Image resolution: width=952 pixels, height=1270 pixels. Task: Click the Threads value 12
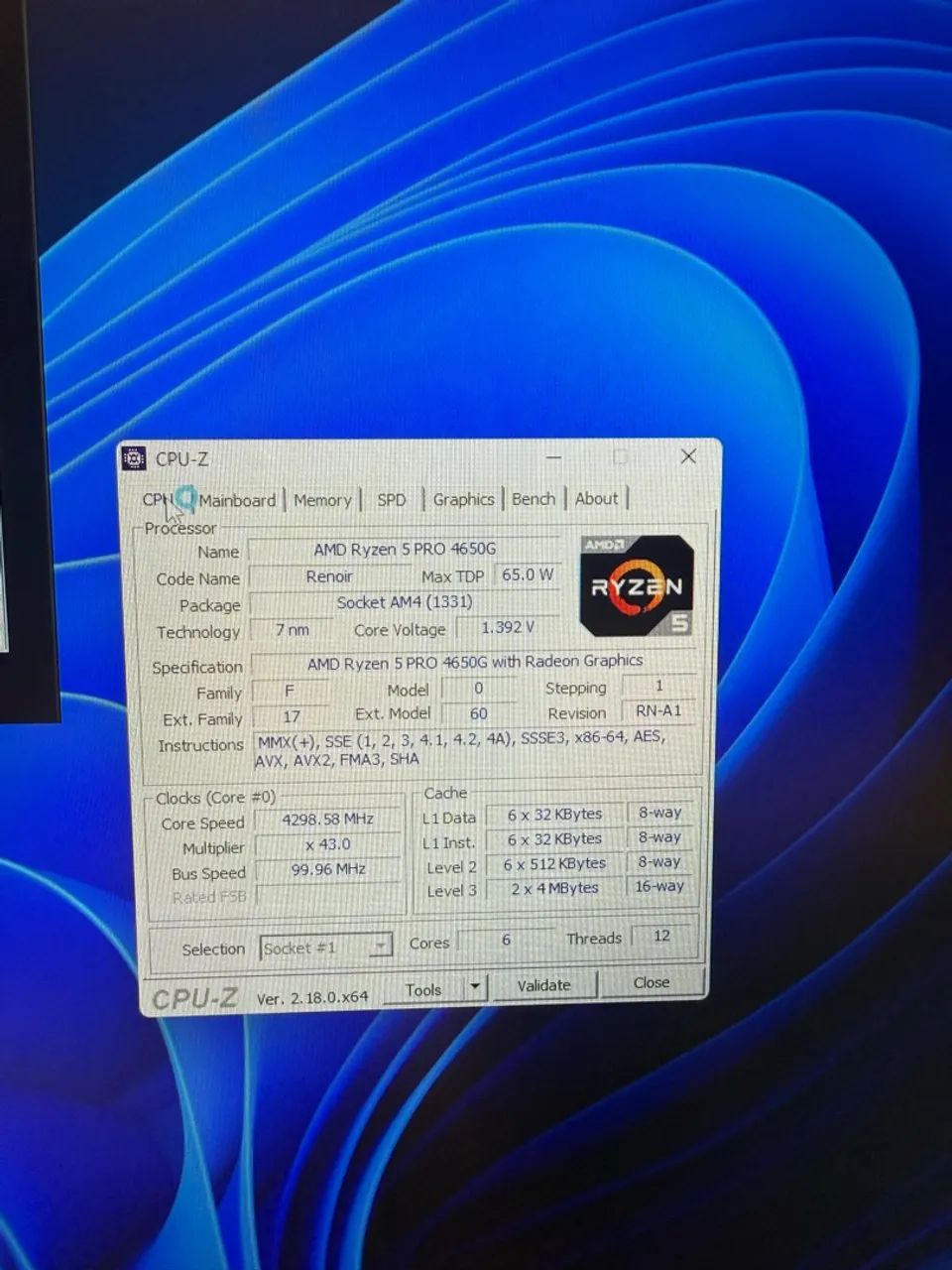click(661, 936)
